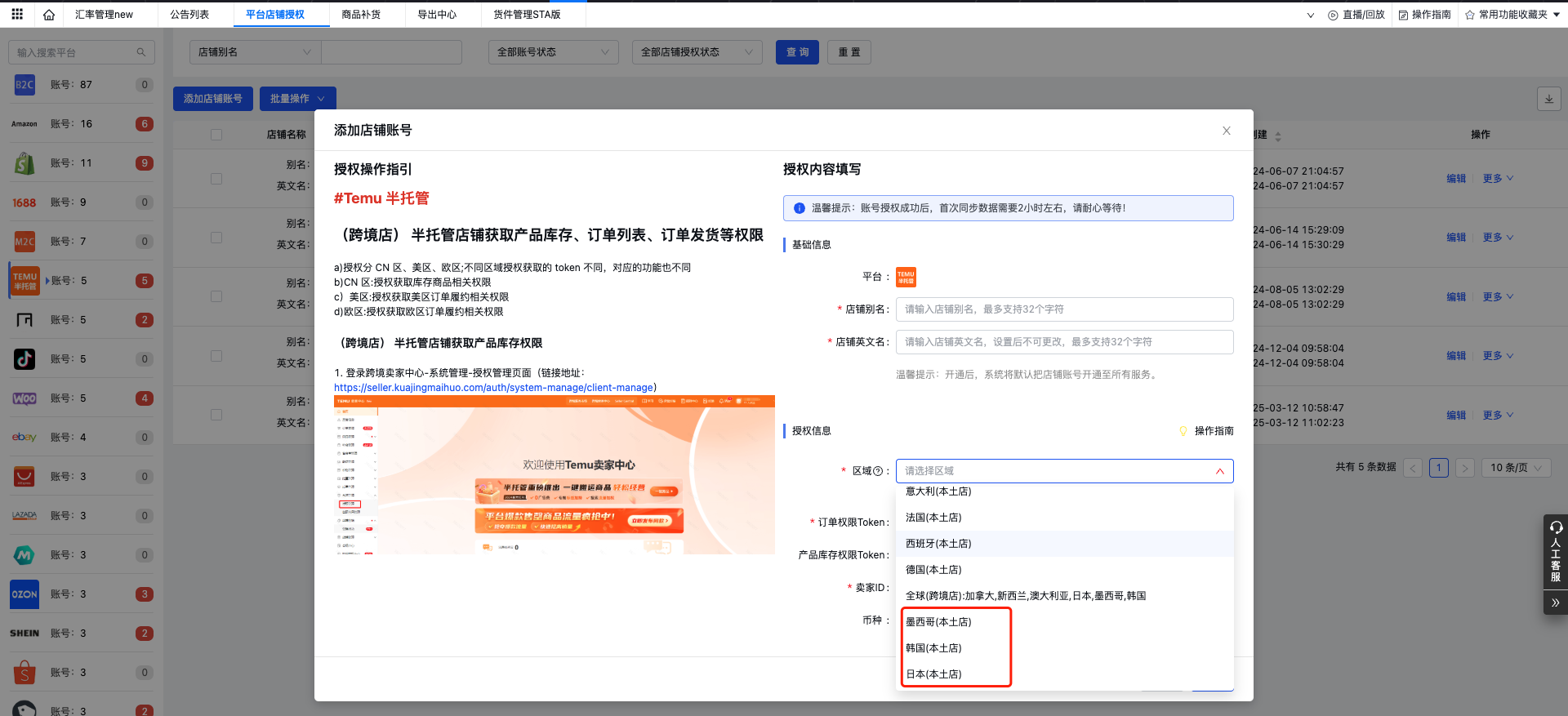Click the download icon button above the table
The image size is (1568, 716).
click(x=1548, y=99)
